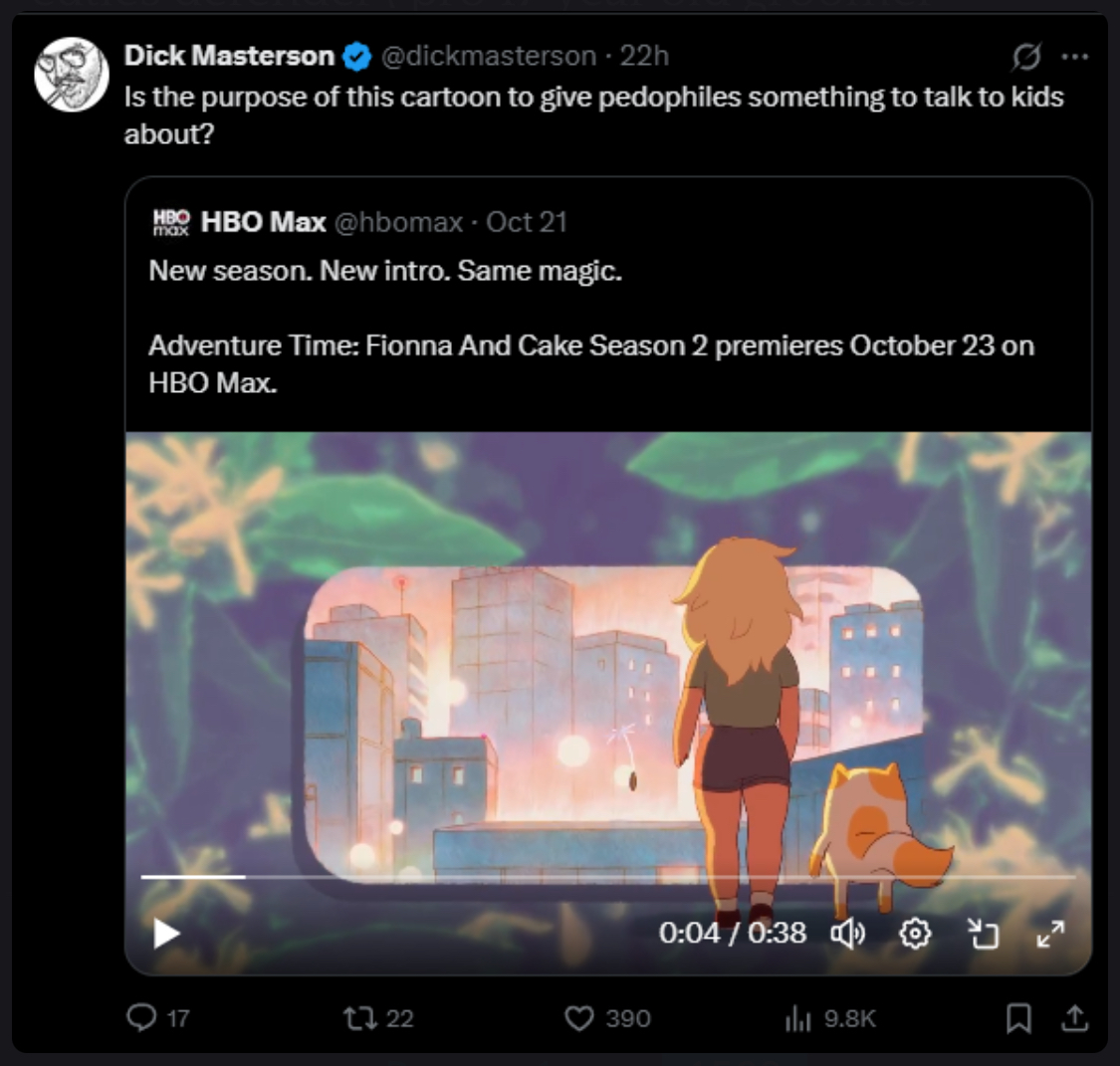Open the HBO Max logo avatar

point(171,222)
